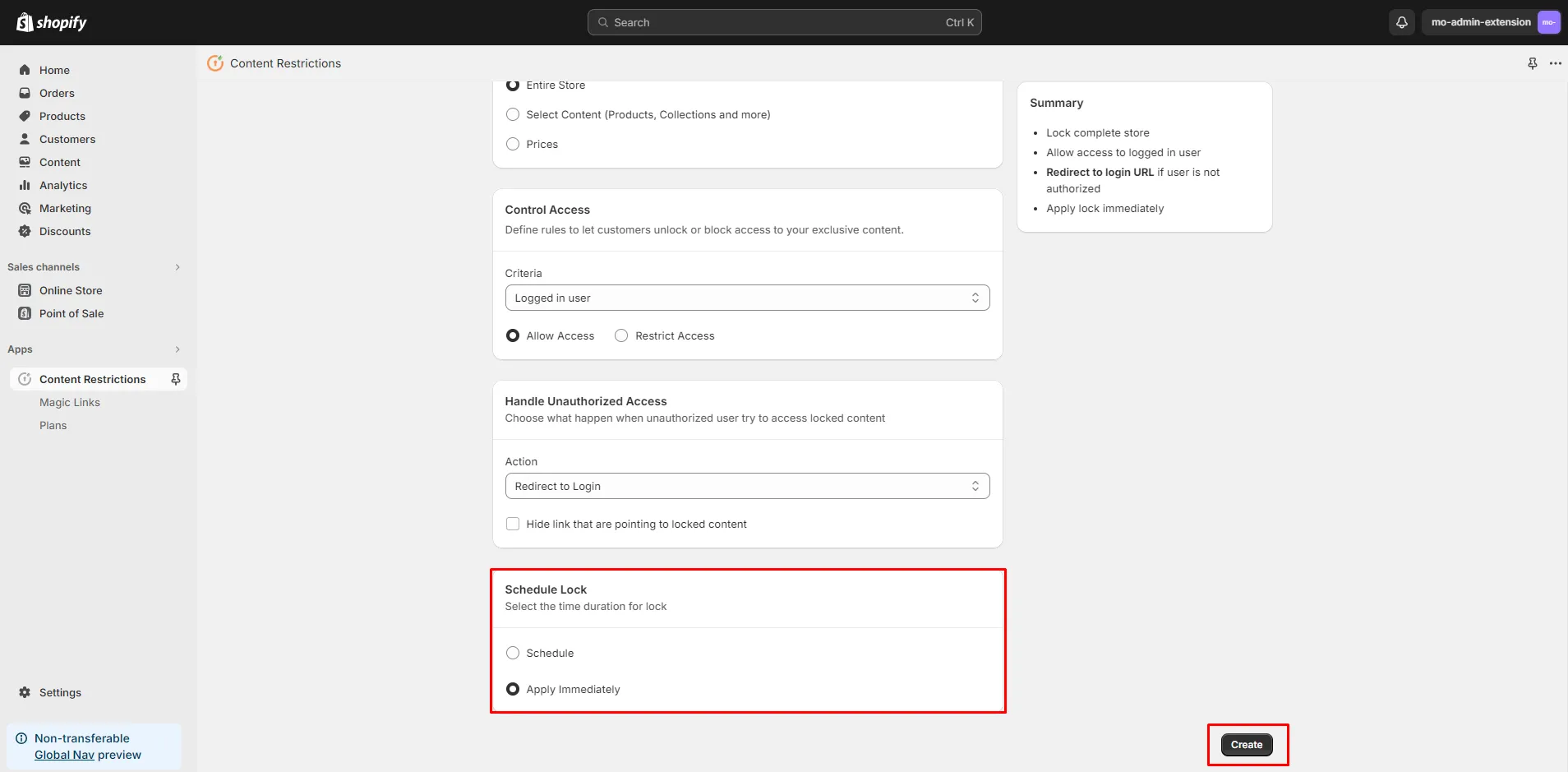
Task: Open the notifications bell
Action: click(x=1402, y=22)
